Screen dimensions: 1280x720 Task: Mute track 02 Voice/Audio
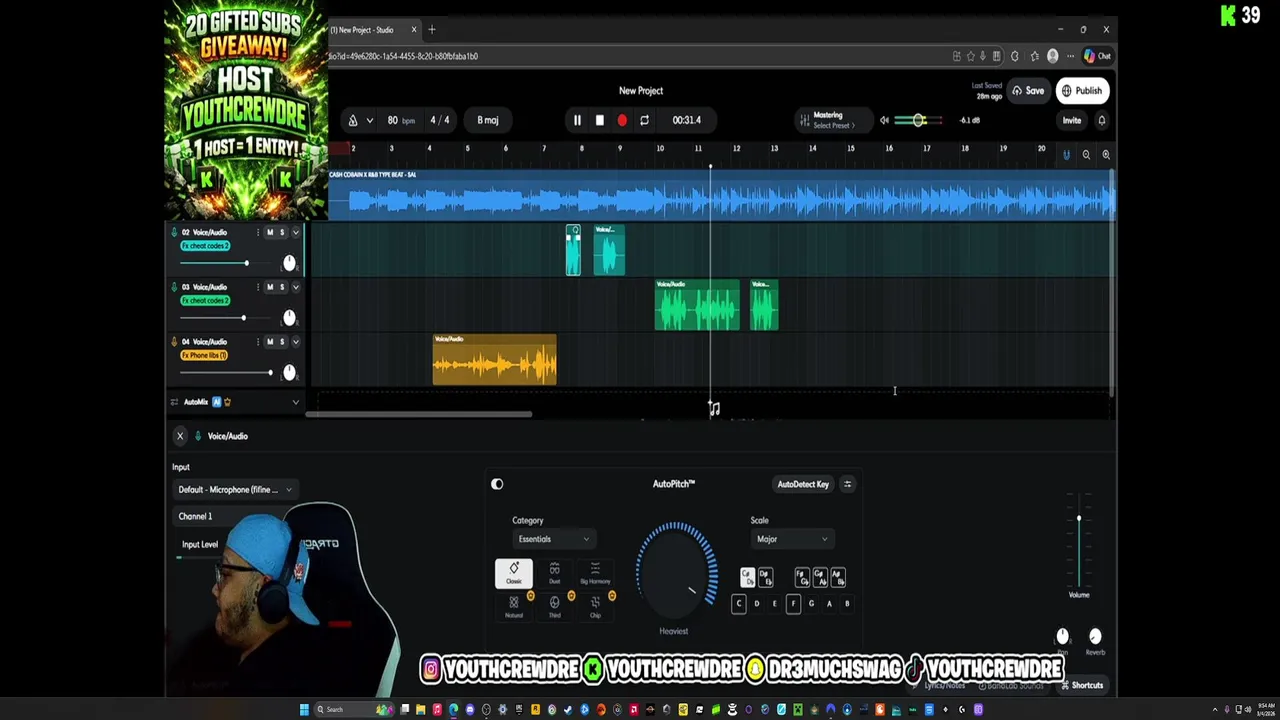pyautogui.click(x=269, y=232)
